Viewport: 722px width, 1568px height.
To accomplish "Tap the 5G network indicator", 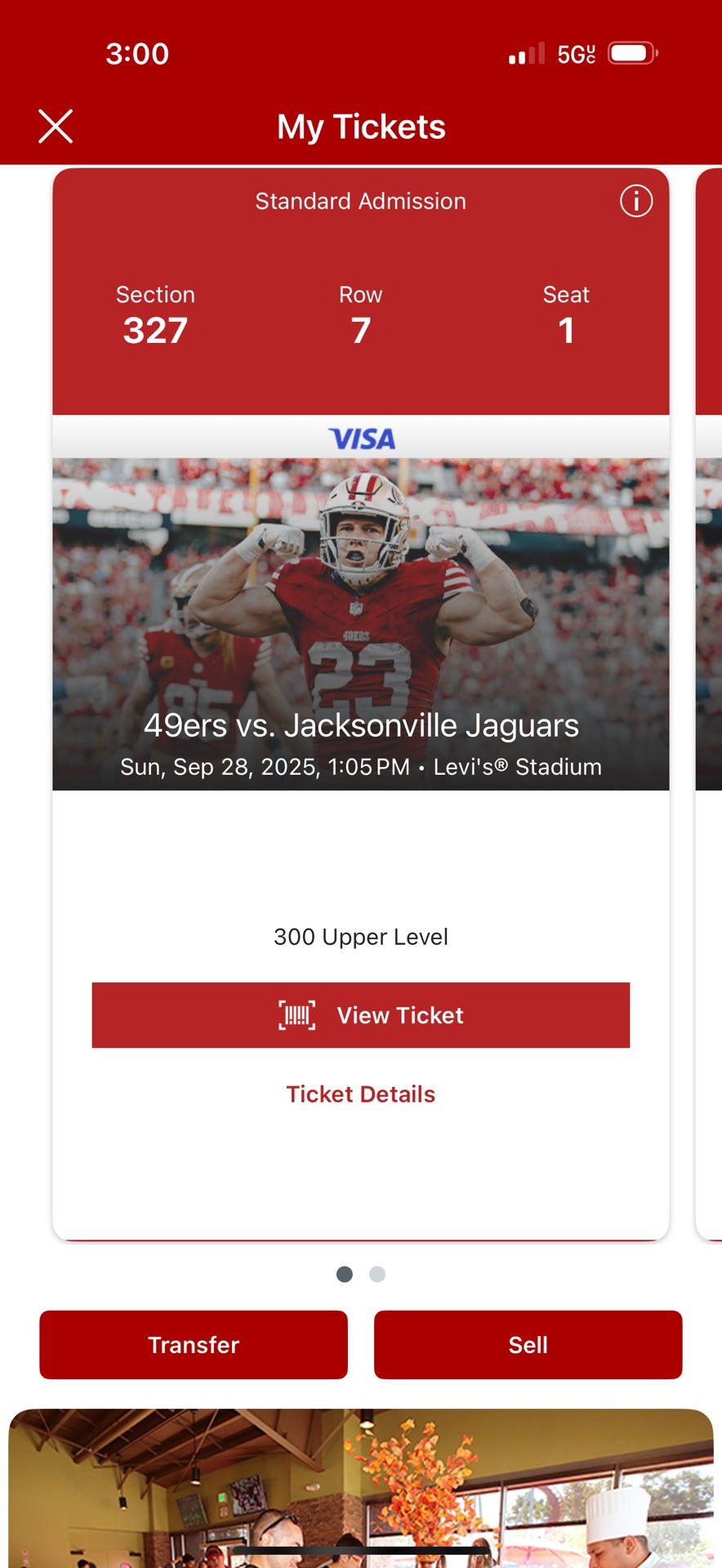I will click(576, 55).
